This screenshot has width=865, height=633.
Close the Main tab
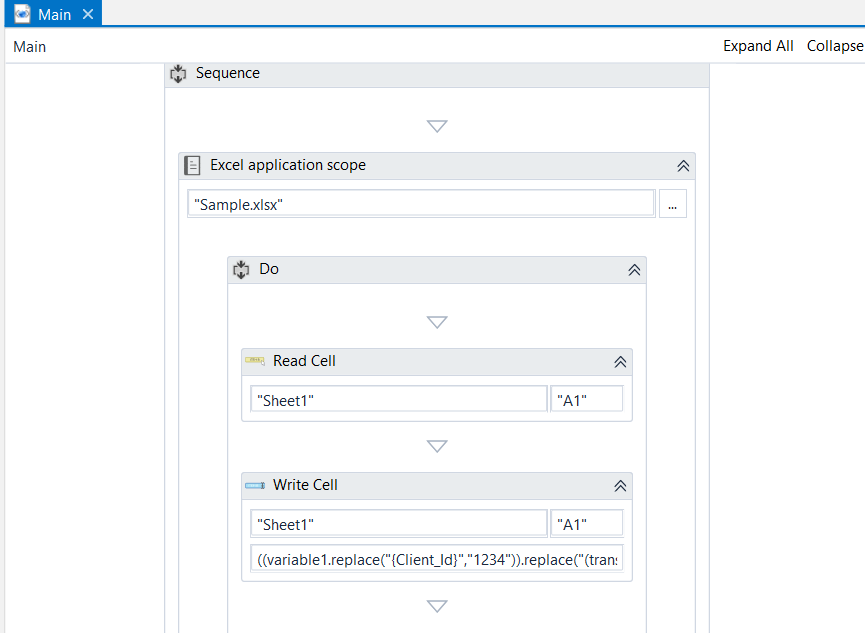coord(88,15)
